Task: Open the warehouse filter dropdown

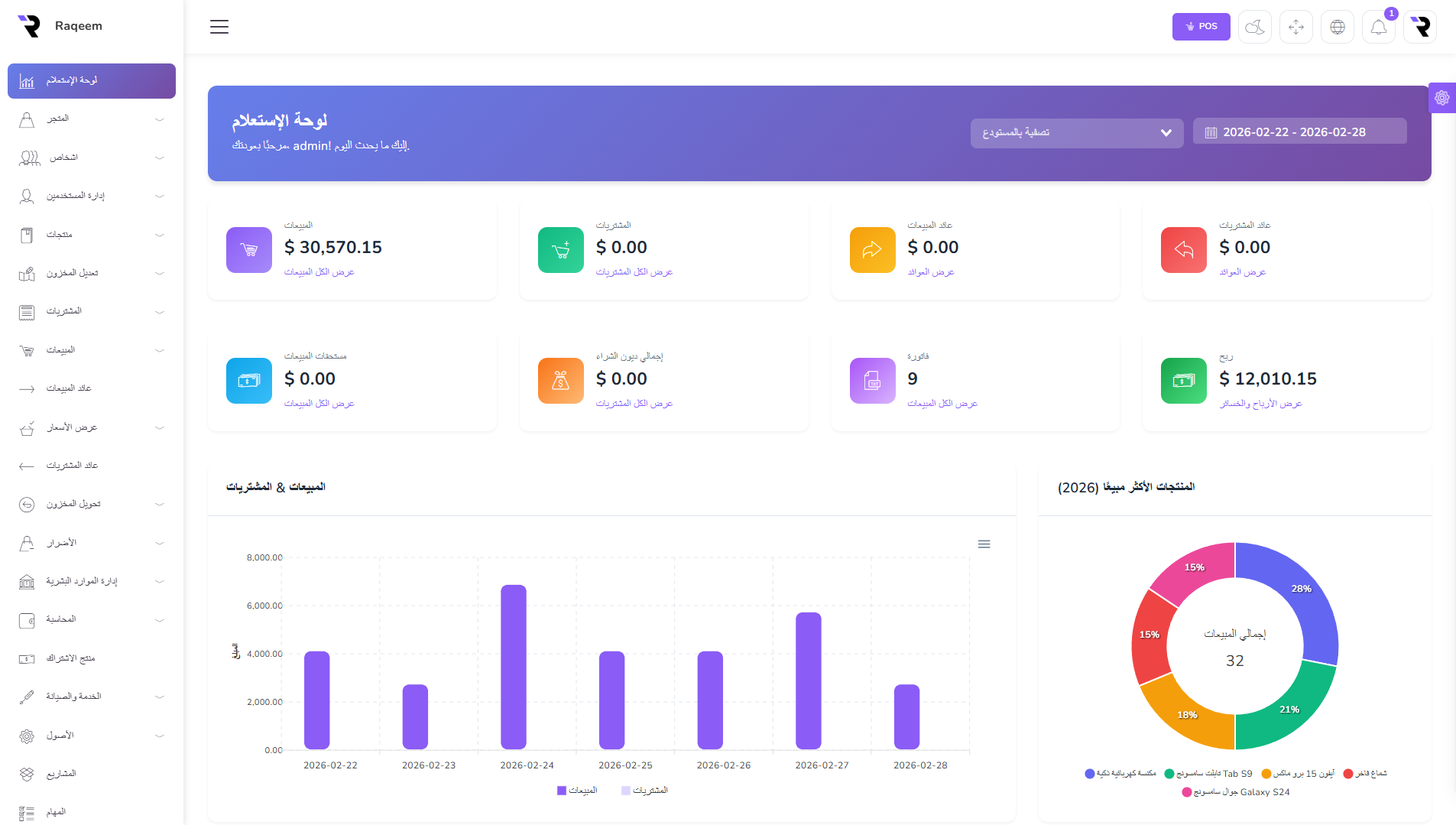Action: [x=1076, y=133]
